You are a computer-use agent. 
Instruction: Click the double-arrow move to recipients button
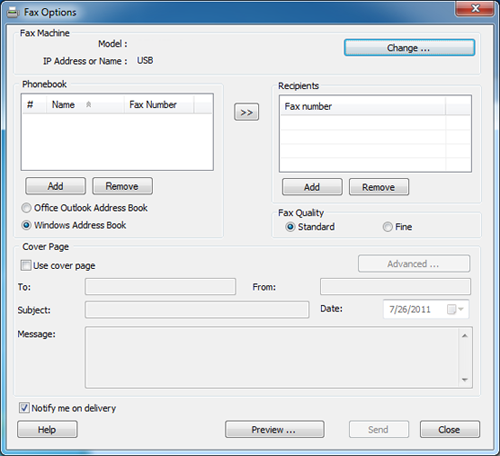246,112
